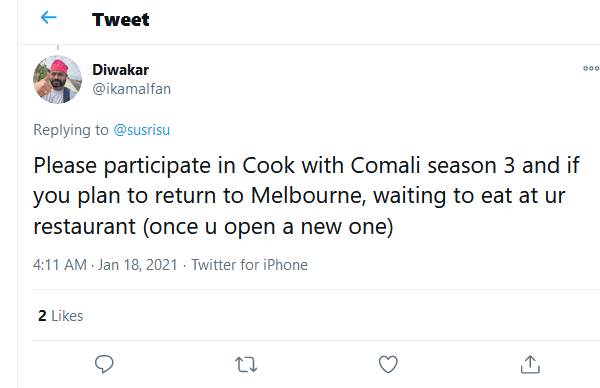Visit the @susrisu mention link
The image size is (600, 388).
(x=142, y=130)
